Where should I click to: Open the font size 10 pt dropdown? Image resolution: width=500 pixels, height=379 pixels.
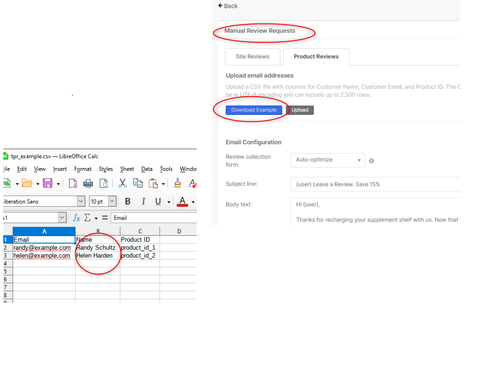(x=112, y=201)
